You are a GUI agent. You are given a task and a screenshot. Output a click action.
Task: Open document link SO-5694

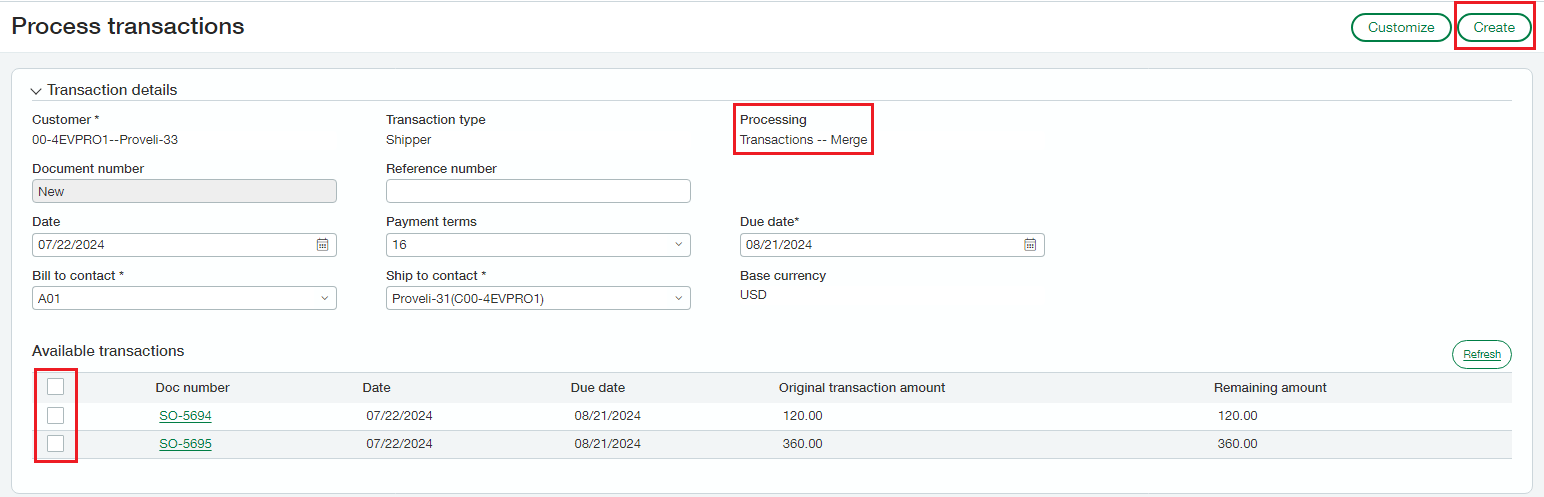click(x=185, y=416)
